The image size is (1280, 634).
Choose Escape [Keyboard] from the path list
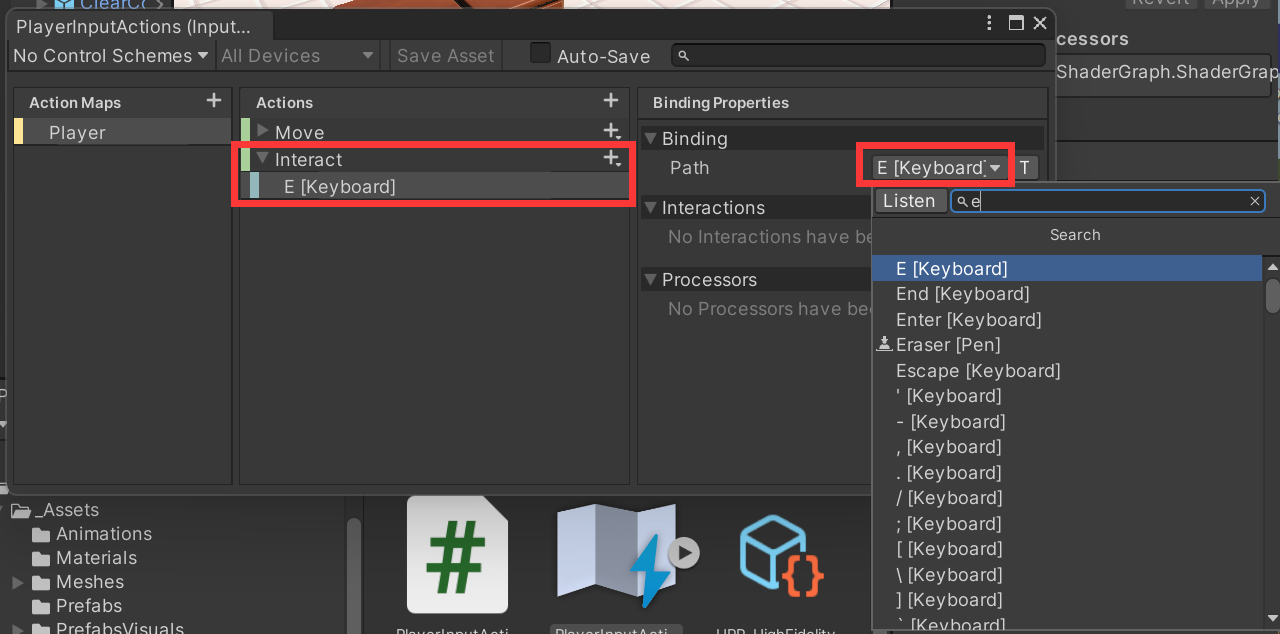[x=976, y=370]
